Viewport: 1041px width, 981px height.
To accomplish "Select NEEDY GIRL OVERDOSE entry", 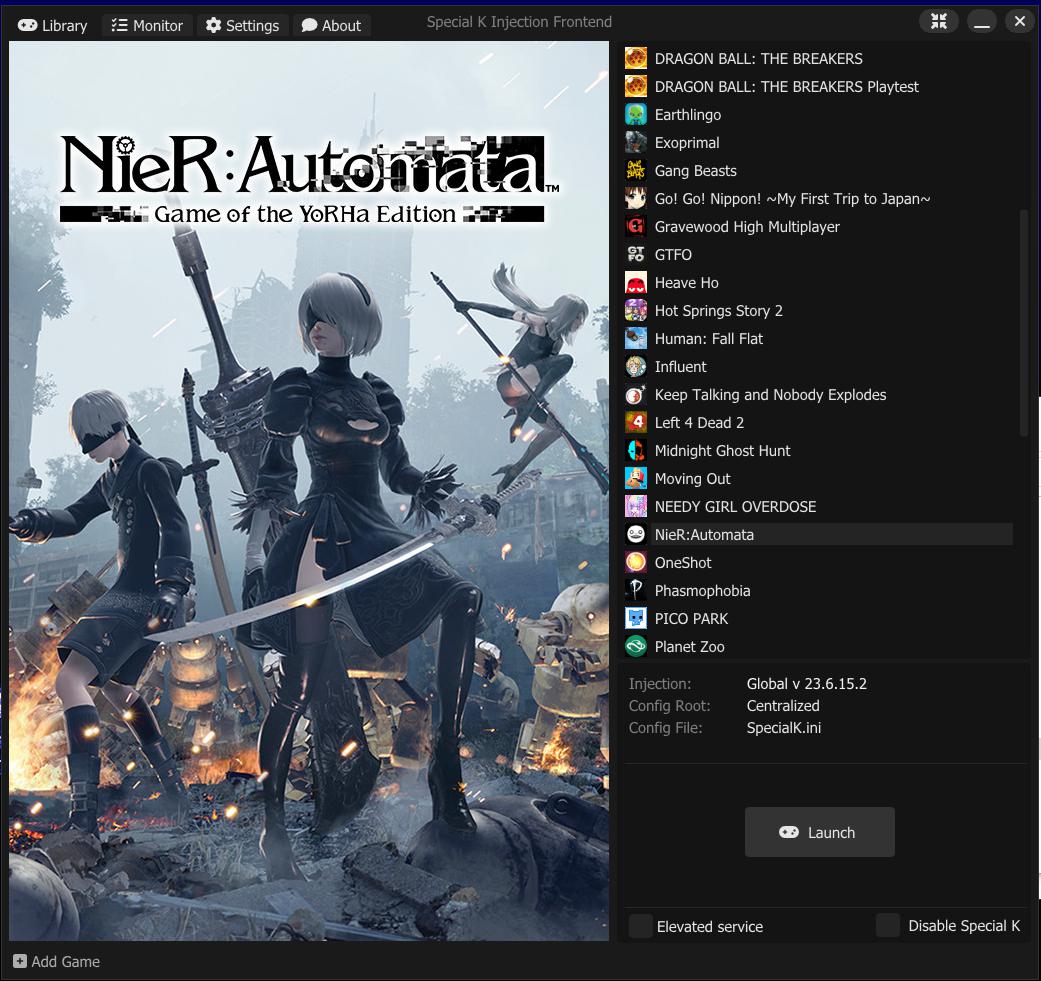I will pyautogui.click(x=735, y=506).
